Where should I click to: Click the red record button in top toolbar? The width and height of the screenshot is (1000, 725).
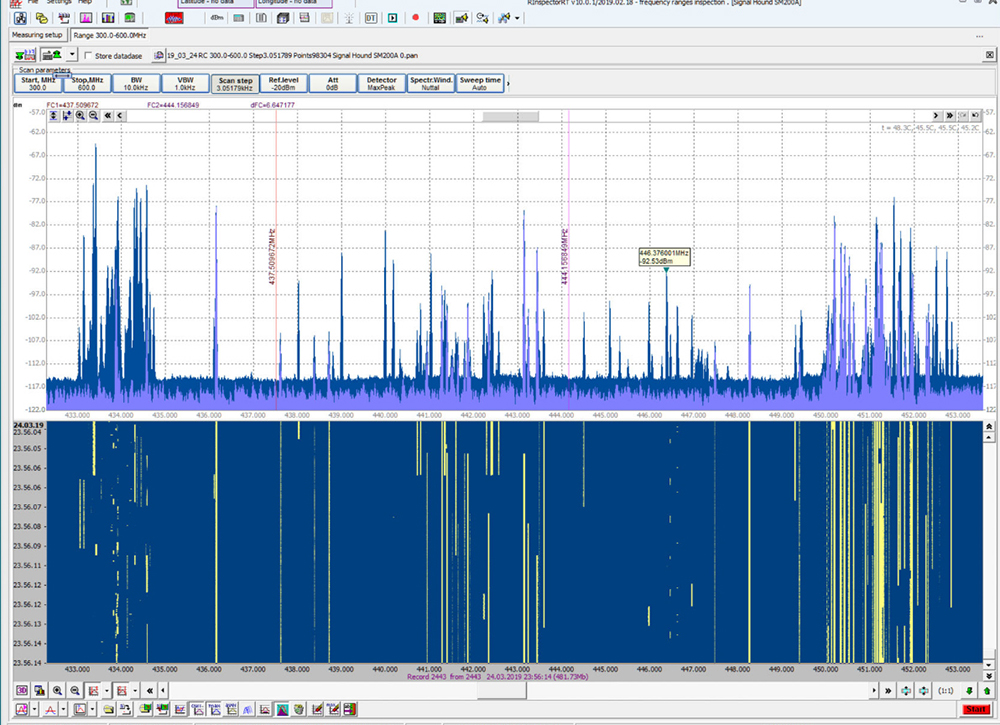click(415, 18)
